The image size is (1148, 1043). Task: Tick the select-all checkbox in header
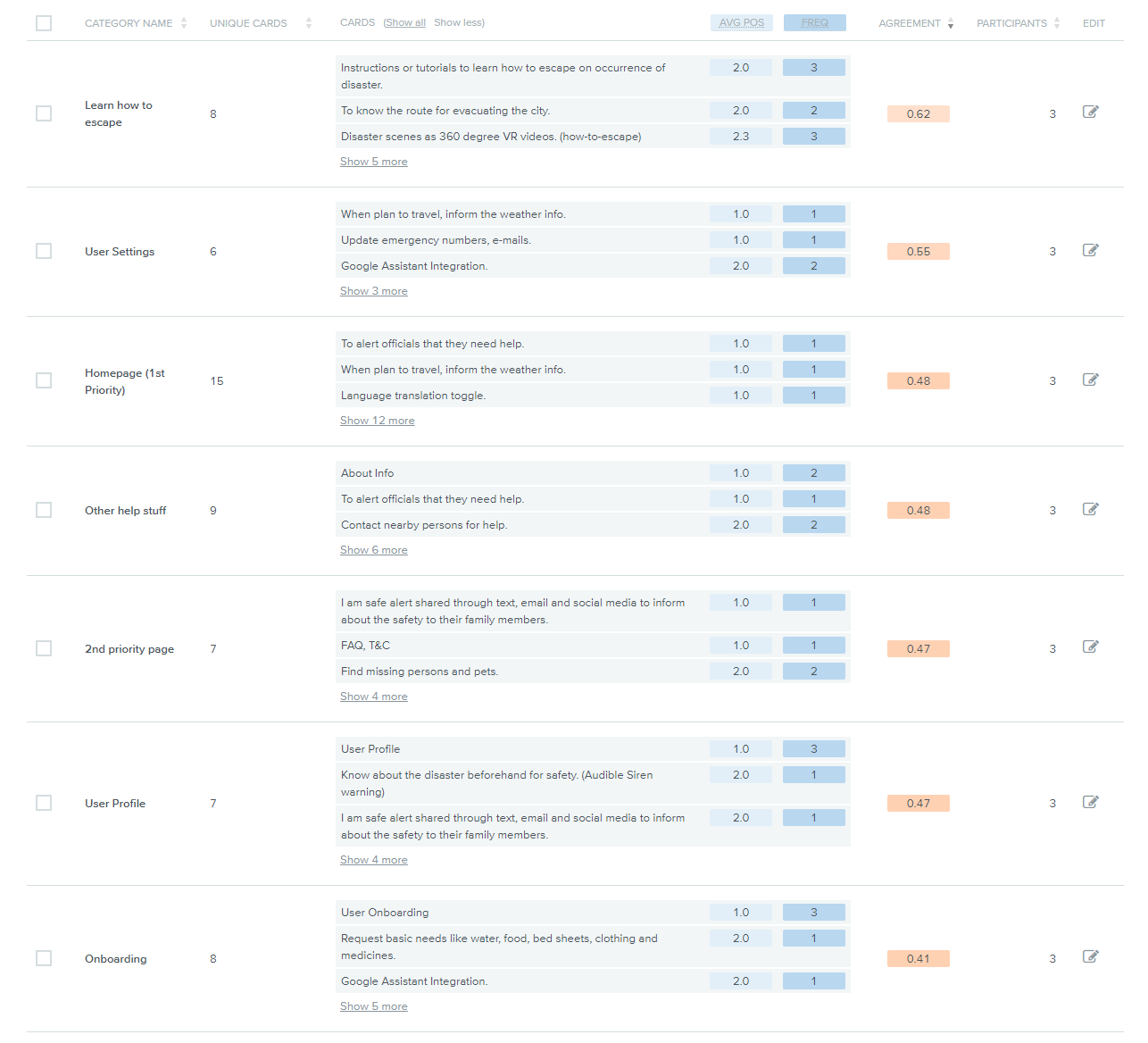pyautogui.click(x=44, y=23)
